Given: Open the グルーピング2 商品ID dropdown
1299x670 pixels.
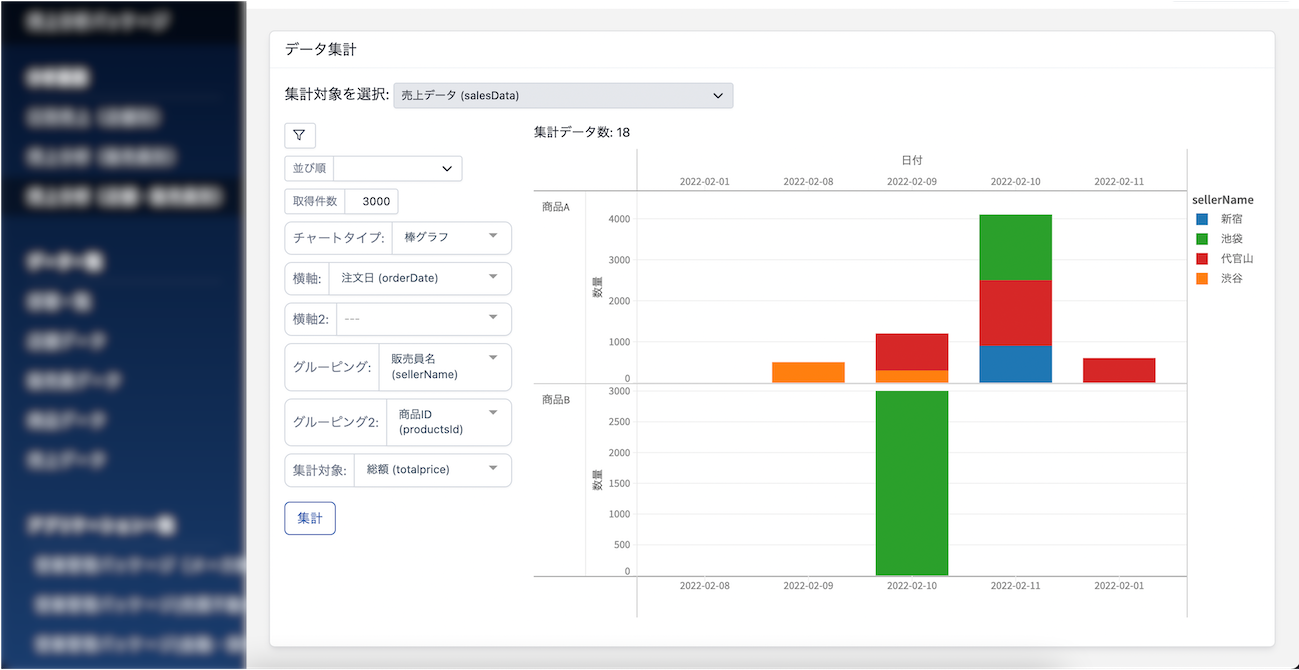Looking at the screenshot, I should pyautogui.click(x=449, y=422).
